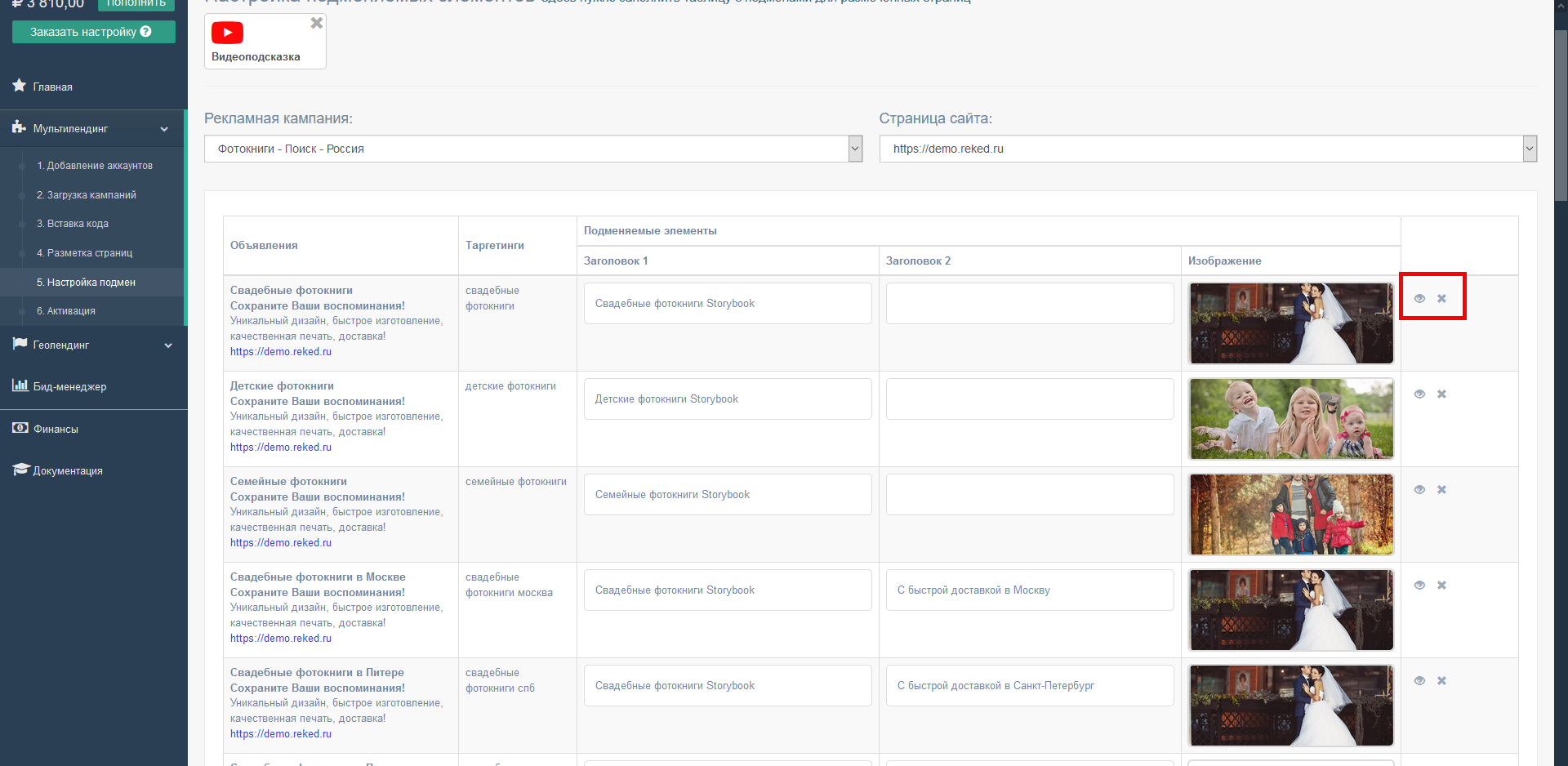The width and height of the screenshot is (1568, 766).
Task: Open 4. Разметка страниц step
Action: point(85,253)
